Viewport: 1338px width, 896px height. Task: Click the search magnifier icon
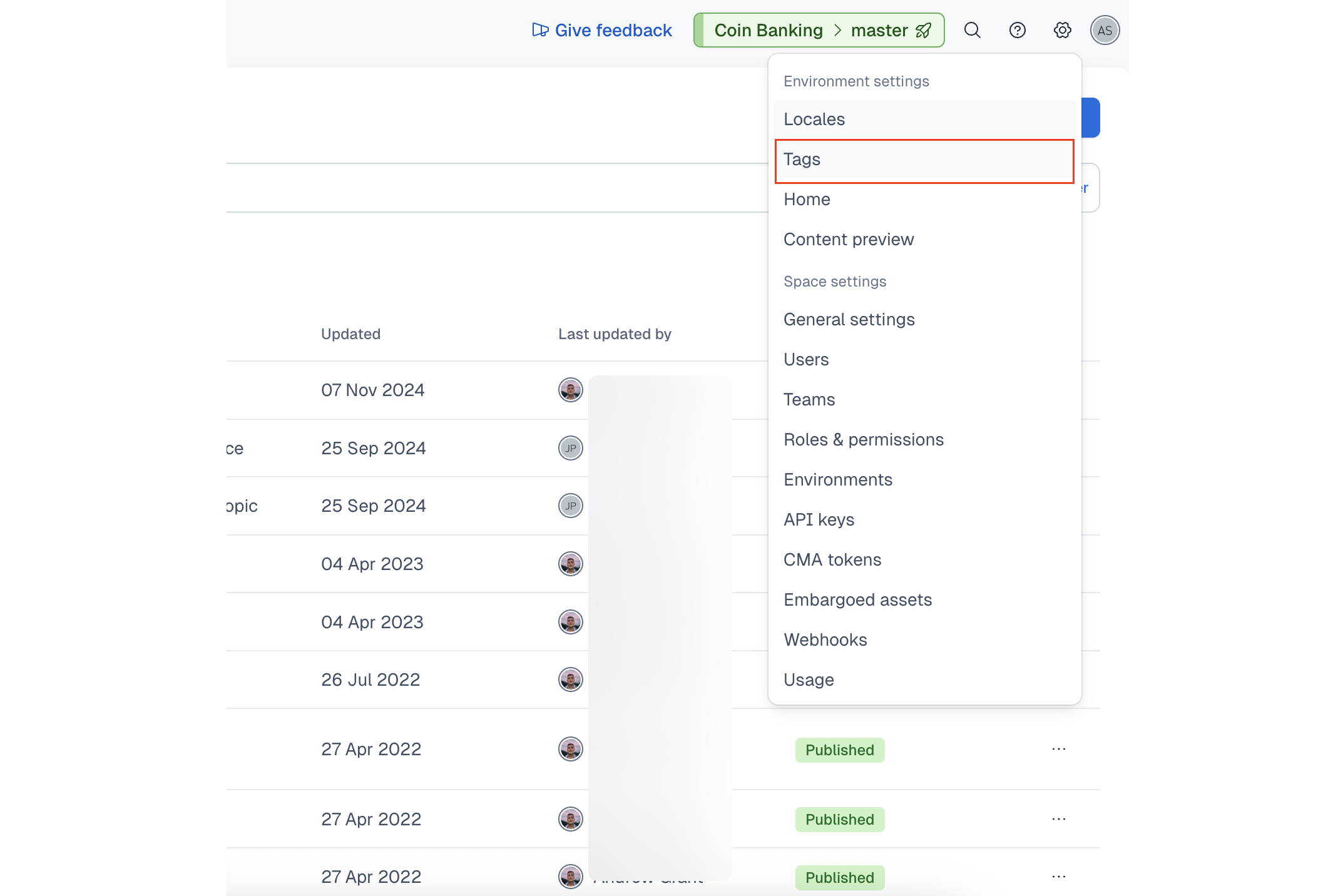[x=972, y=30]
